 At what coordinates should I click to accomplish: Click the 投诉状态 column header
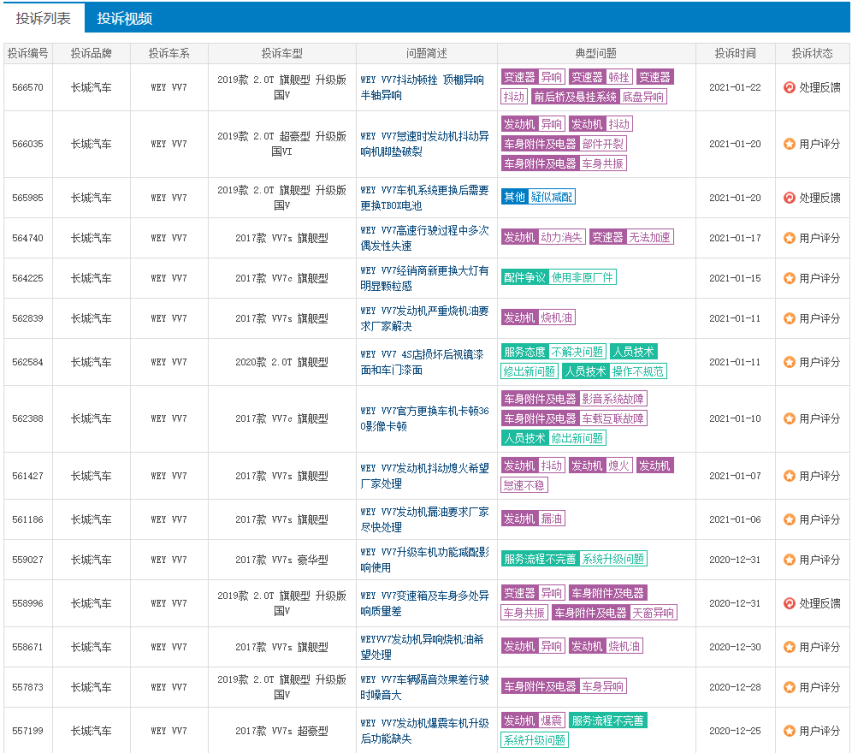812,53
